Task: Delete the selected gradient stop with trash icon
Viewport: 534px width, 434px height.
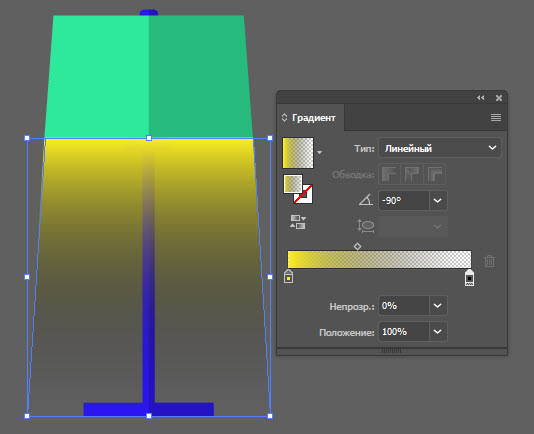Action: [x=489, y=261]
